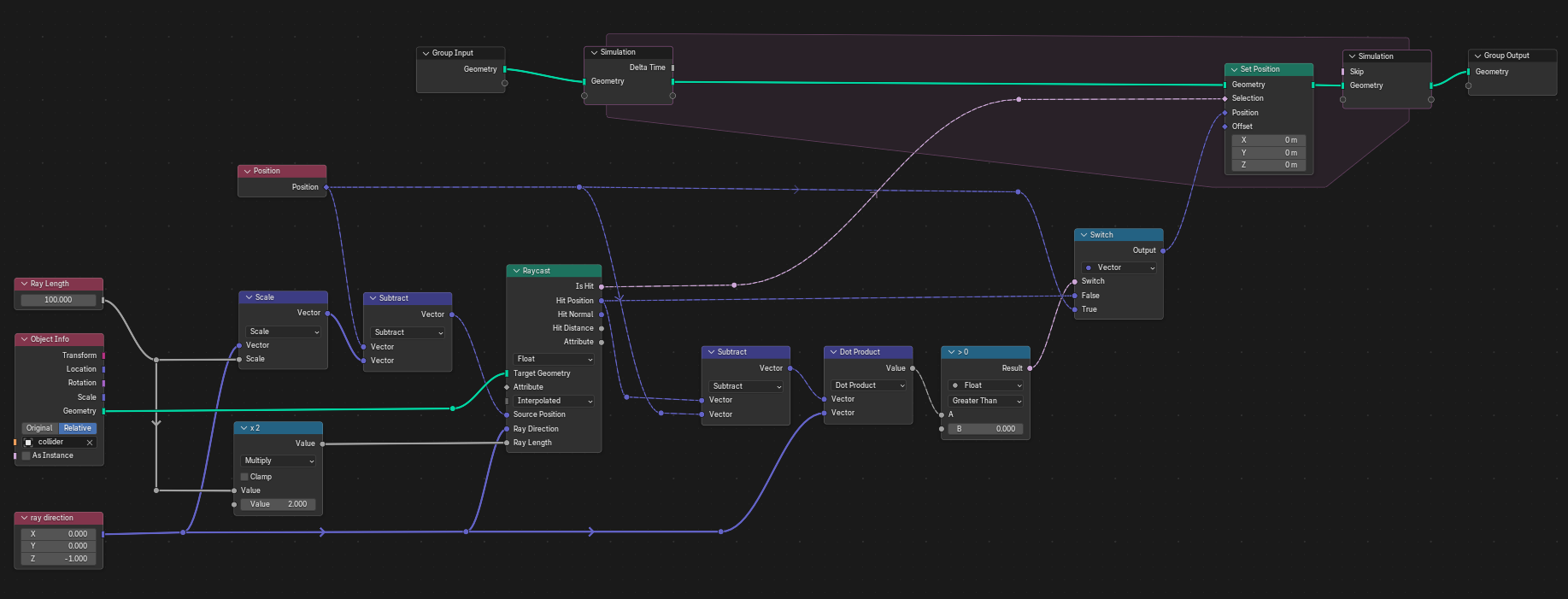This screenshot has height=599, width=1568.
Task: Click the Hit Distance output socket
Action: pyautogui.click(x=602, y=328)
